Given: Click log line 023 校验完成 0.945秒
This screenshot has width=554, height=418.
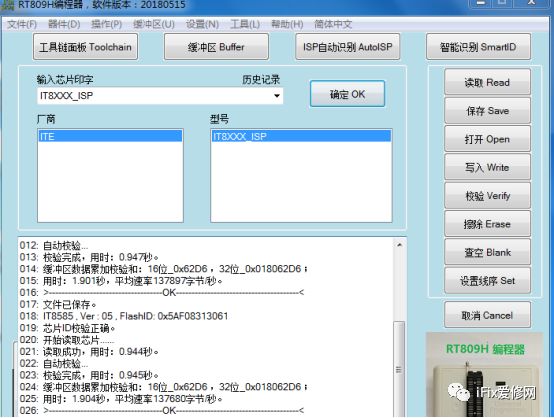Looking at the screenshot, I should click(x=89, y=375).
